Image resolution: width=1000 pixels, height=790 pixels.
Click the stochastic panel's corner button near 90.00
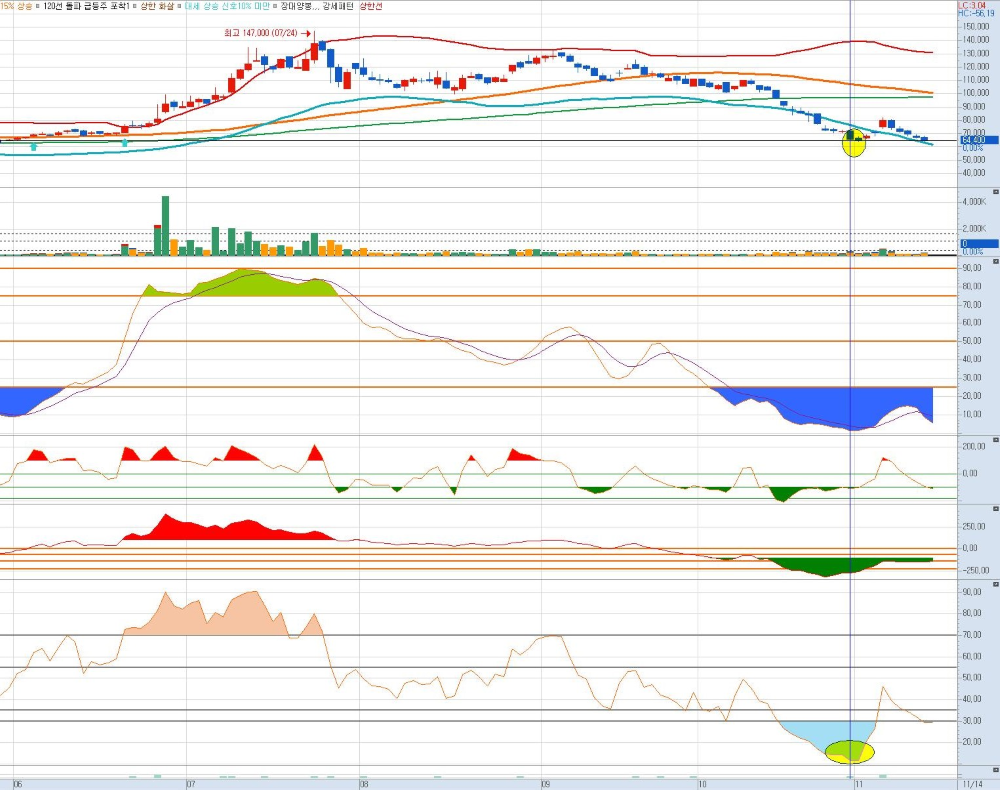coord(996,261)
